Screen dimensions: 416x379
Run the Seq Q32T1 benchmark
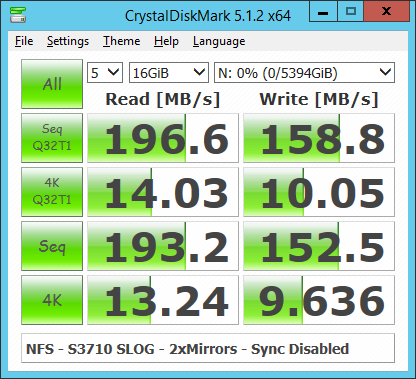pos(52,138)
